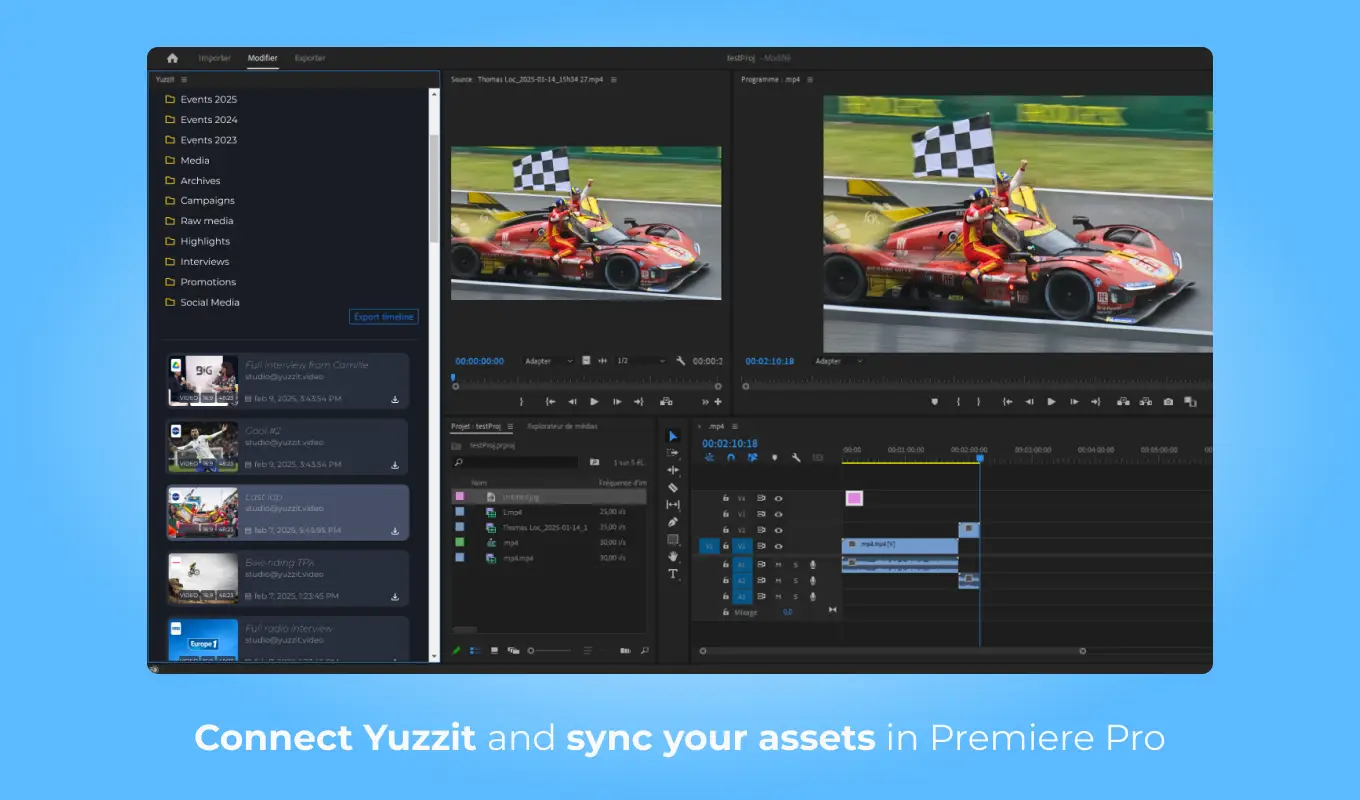Open timeline display settings wrench
This screenshot has height=800, width=1360.
tap(796, 457)
